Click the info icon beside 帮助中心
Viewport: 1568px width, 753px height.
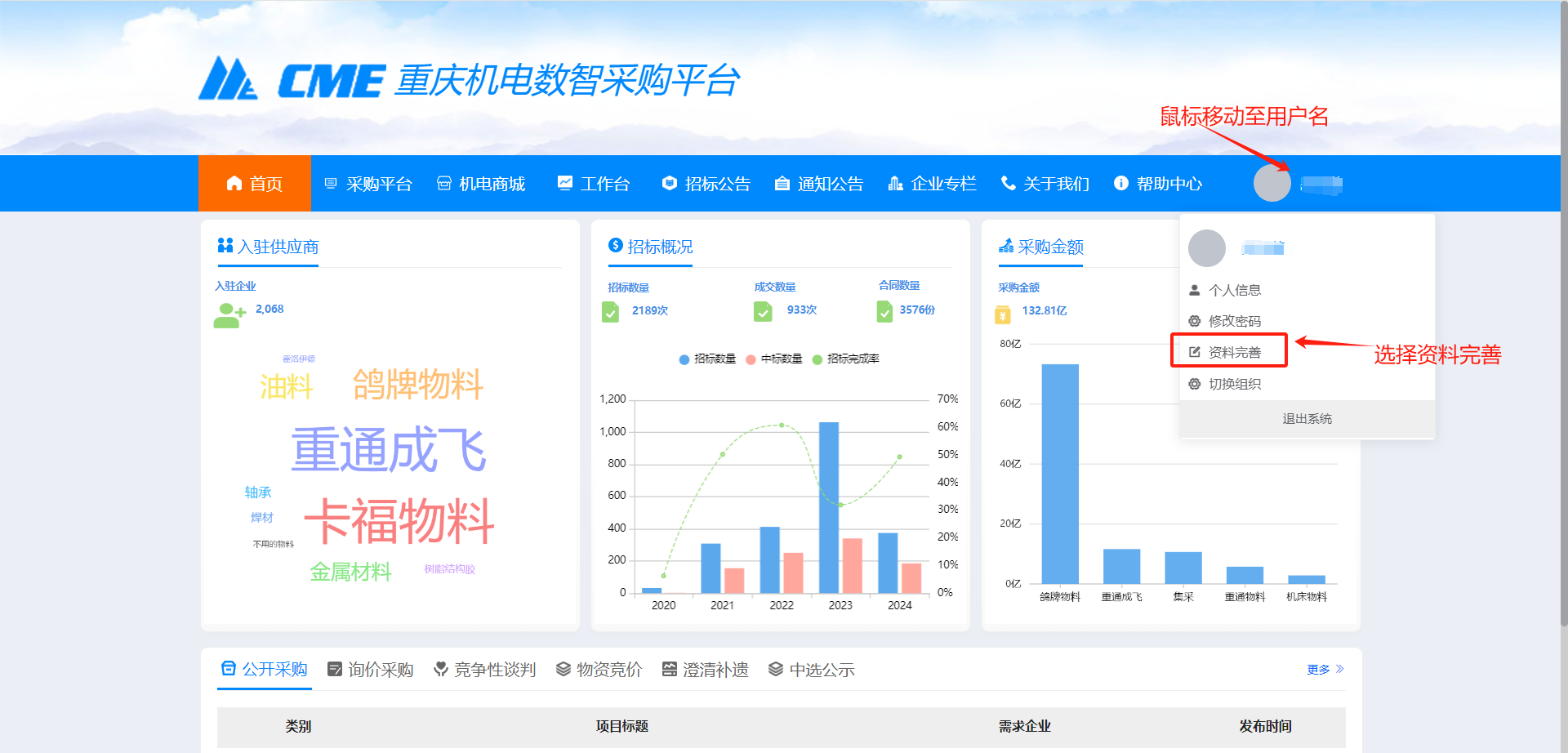coord(1121,183)
